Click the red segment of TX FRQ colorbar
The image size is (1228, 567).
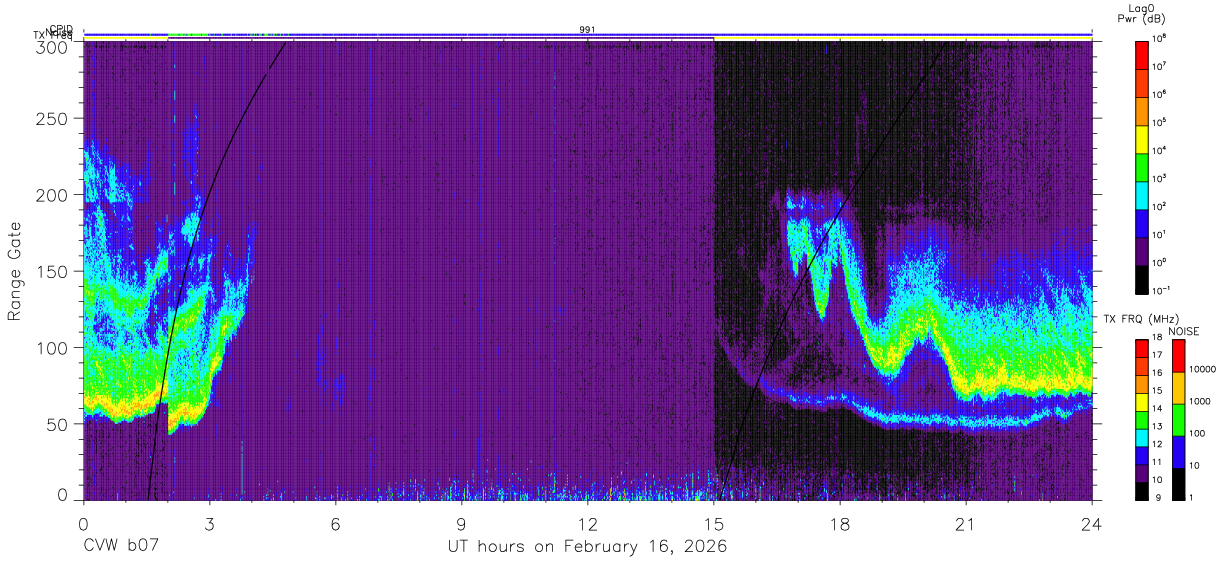(1143, 347)
